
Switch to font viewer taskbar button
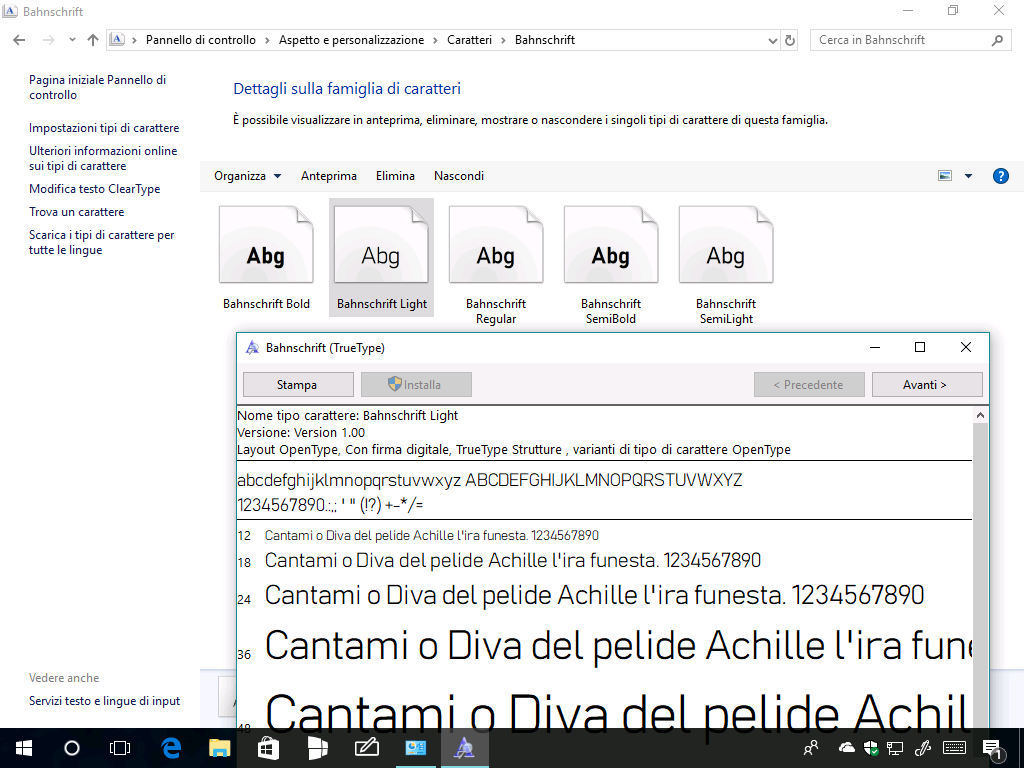[x=464, y=748]
